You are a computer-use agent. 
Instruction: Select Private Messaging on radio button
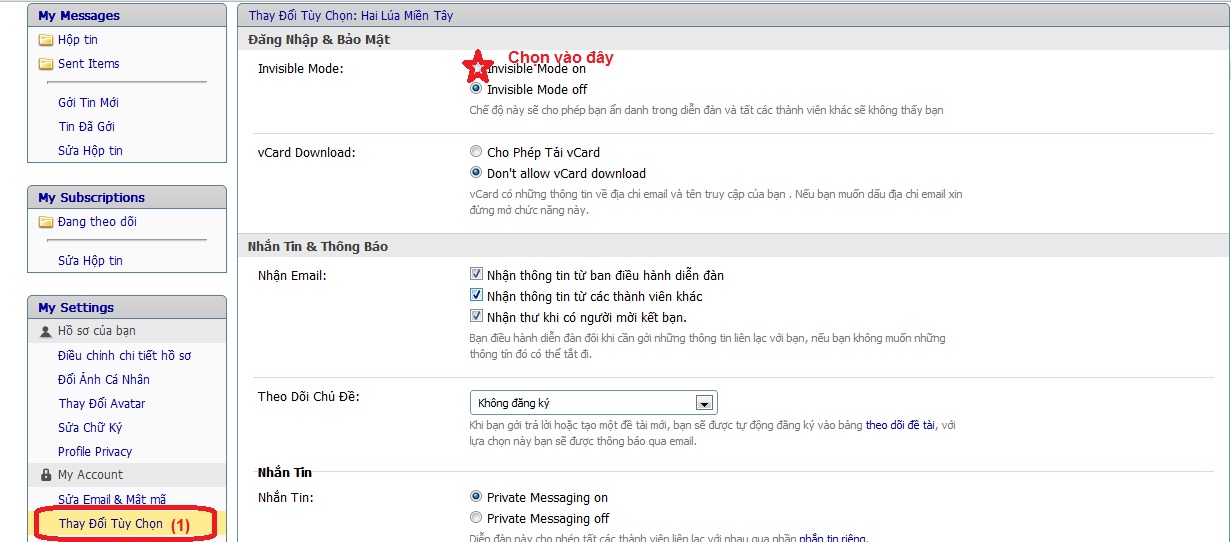pos(476,497)
